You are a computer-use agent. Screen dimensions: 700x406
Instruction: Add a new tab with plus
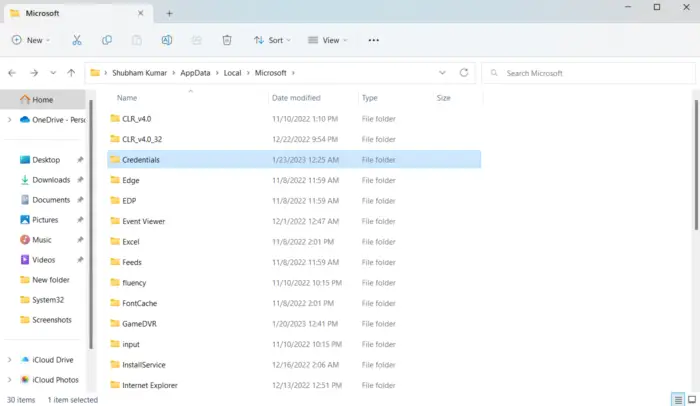tap(169, 13)
